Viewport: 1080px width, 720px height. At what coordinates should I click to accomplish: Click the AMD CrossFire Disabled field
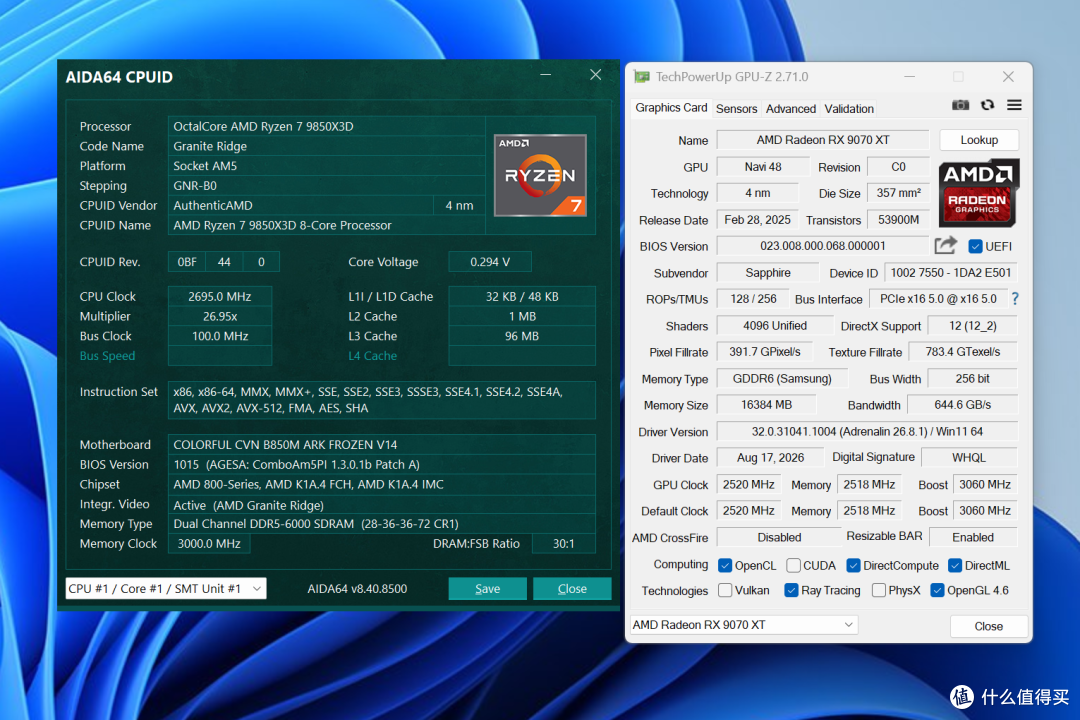click(x=779, y=537)
